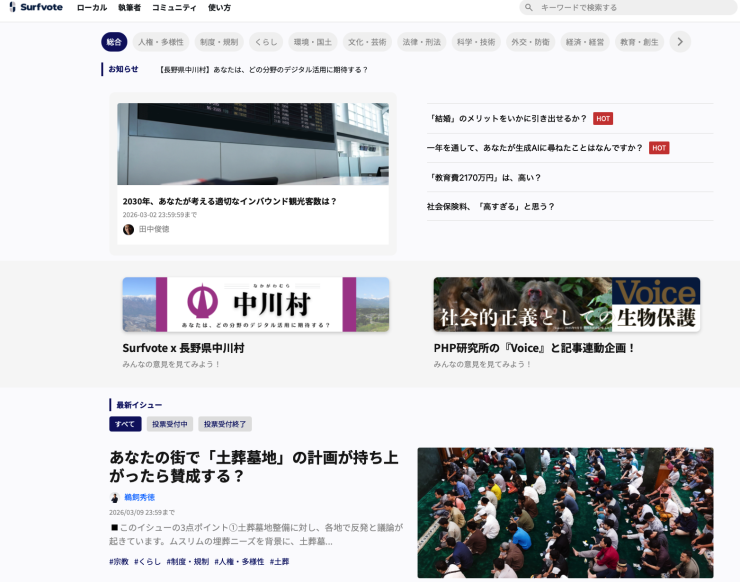Show more categories with right chevron
This screenshot has height=582, width=740.
click(680, 42)
